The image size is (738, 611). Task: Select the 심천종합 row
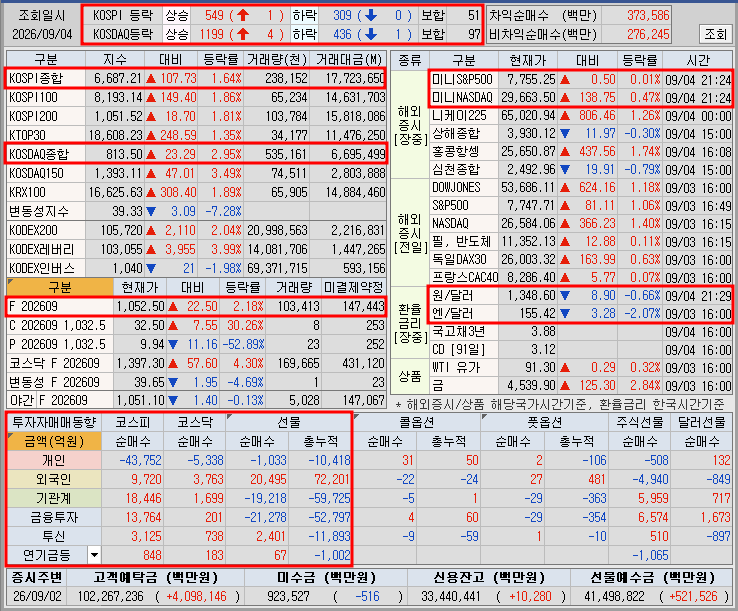(x=581, y=169)
